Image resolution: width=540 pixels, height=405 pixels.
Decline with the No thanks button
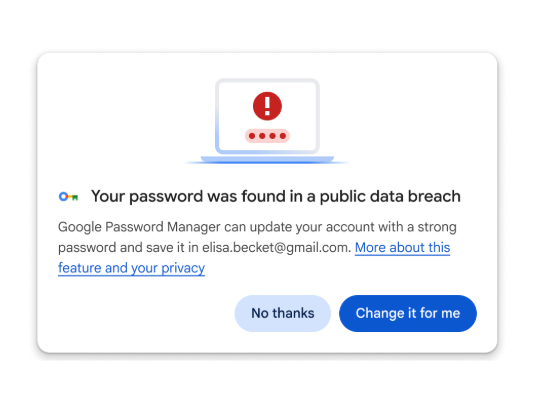283,313
